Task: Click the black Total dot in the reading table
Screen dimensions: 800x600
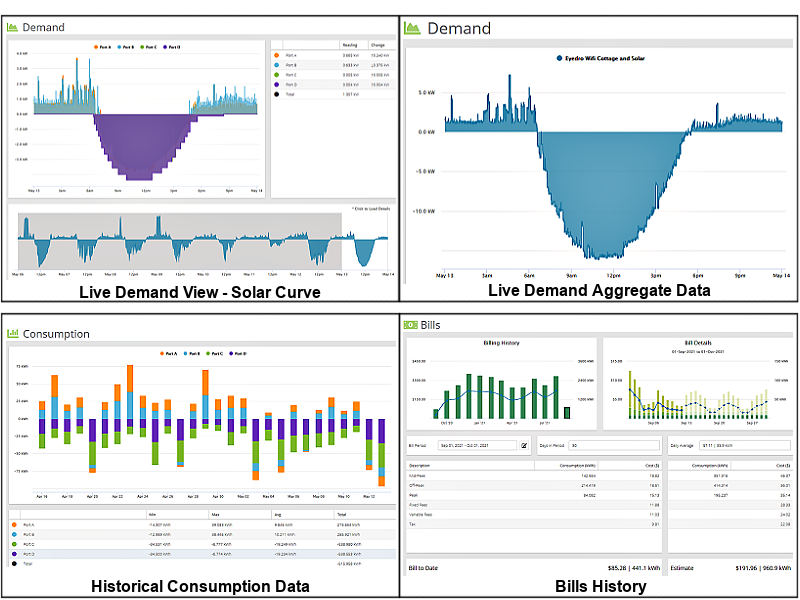Action: click(276, 92)
